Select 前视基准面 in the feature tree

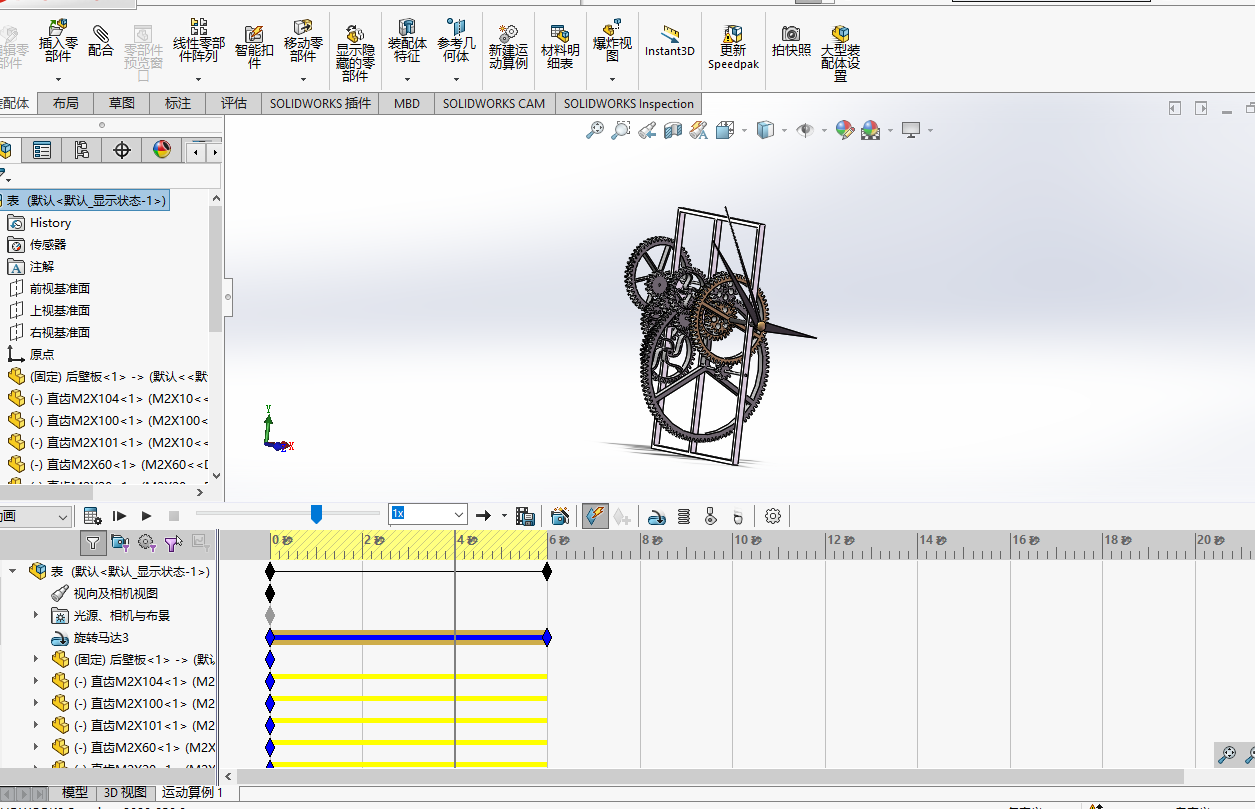point(60,288)
